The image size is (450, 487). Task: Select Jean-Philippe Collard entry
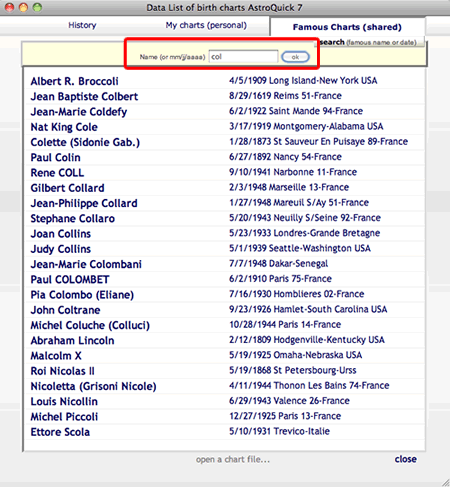(84, 203)
